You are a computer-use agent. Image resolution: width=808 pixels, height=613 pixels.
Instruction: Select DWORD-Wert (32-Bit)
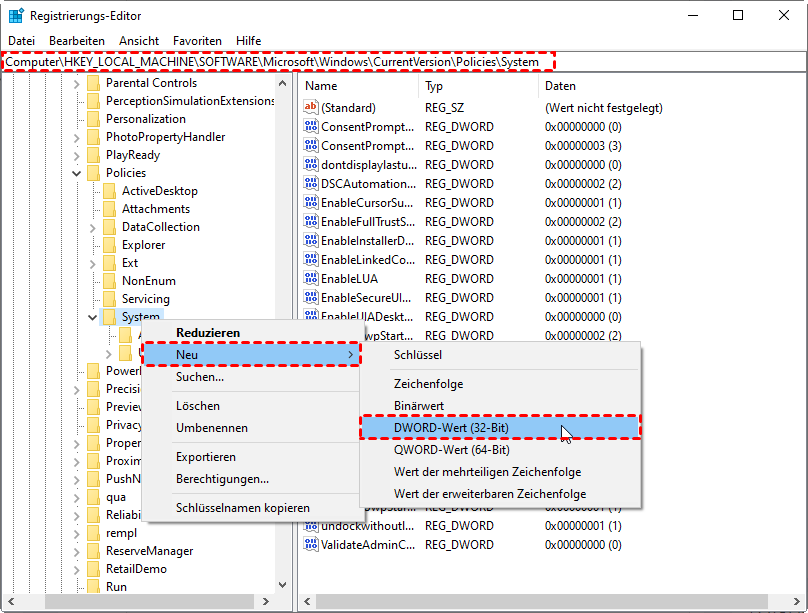tap(500, 428)
